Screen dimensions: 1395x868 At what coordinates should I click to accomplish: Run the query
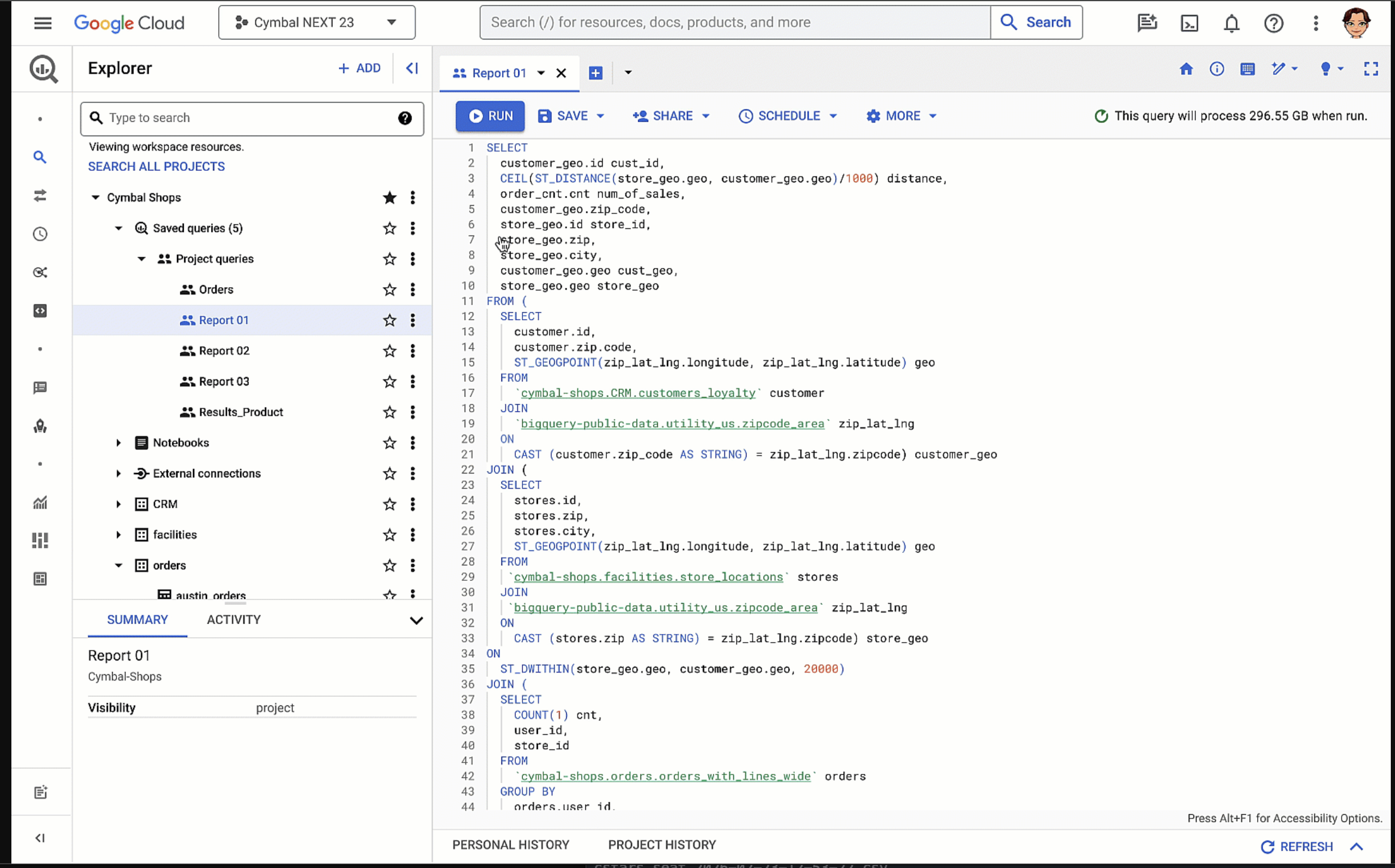pyautogui.click(x=490, y=116)
